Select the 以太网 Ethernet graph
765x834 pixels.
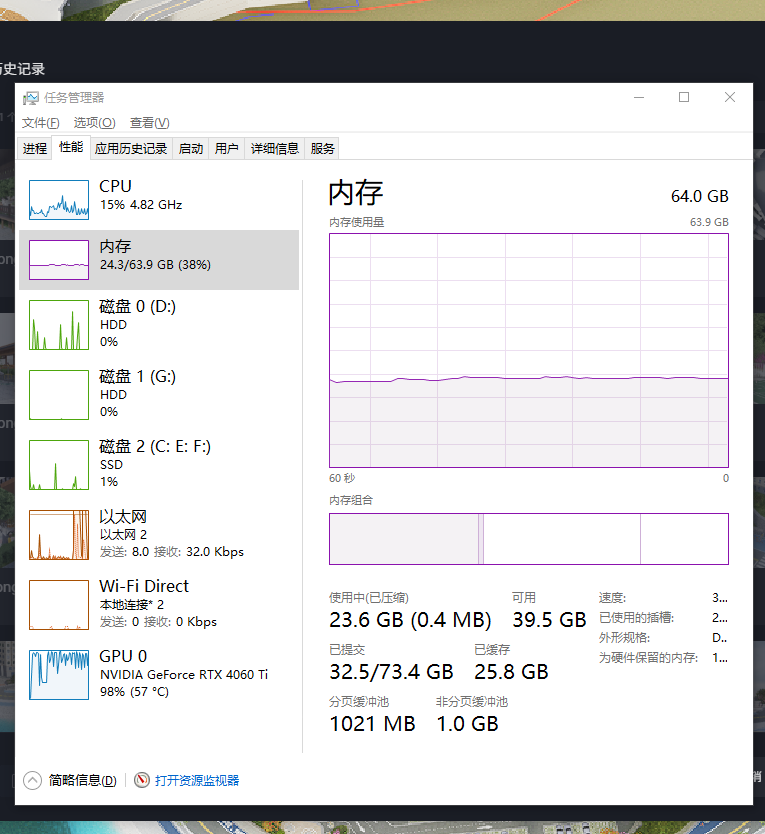59,535
